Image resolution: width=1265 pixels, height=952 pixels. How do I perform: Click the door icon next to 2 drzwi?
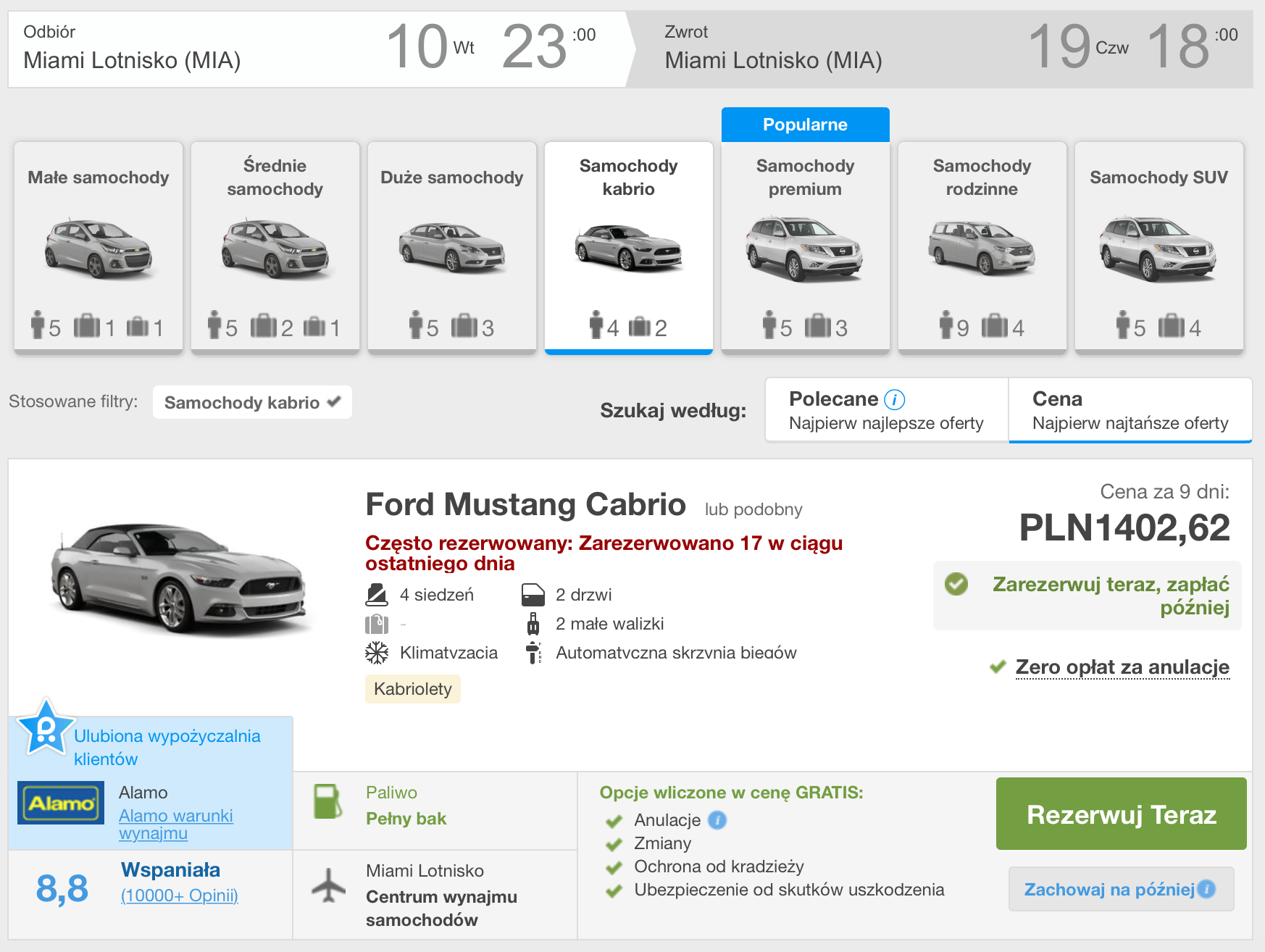tap(533, 595)
